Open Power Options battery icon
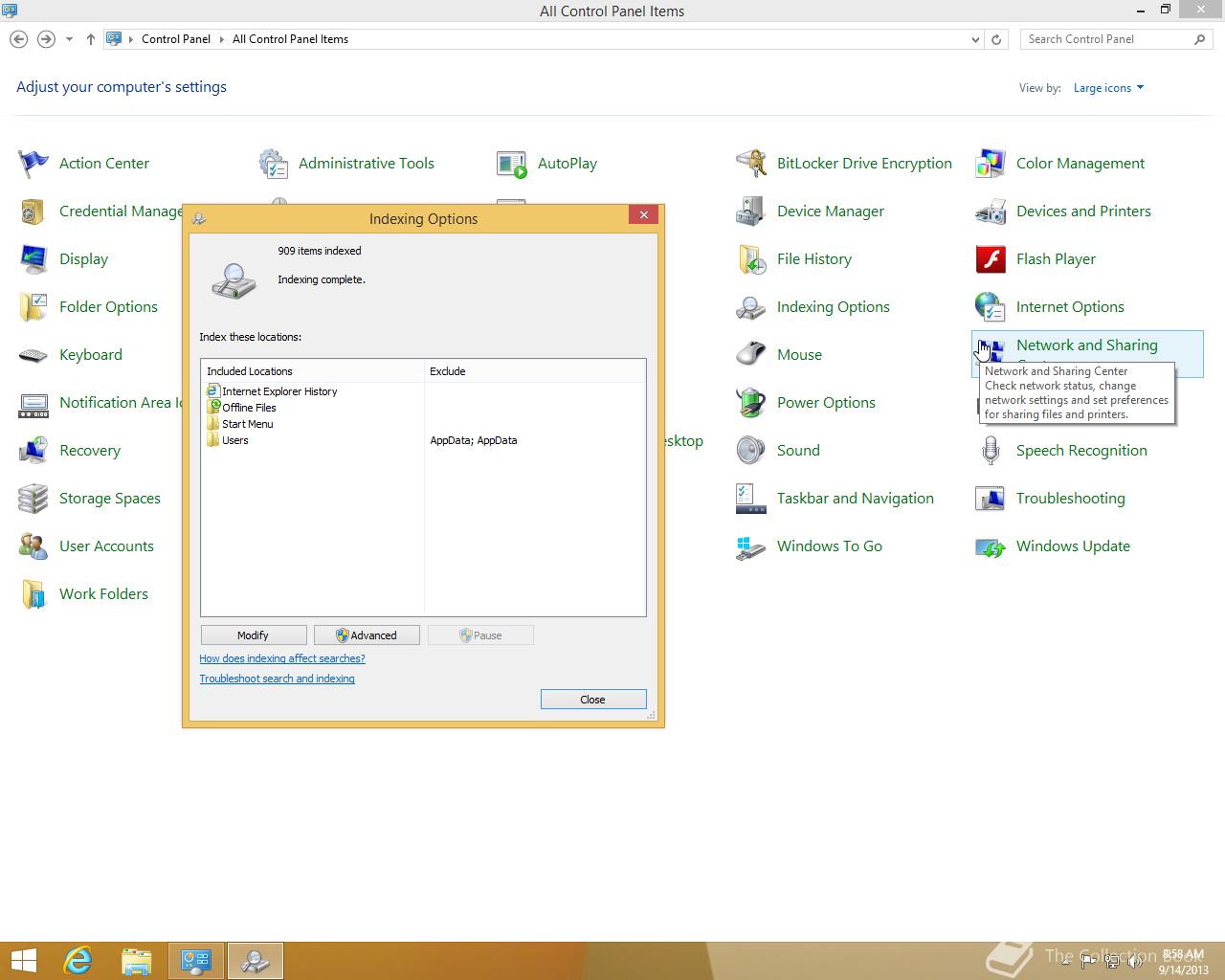Screen dimensions: 1225x980 click(x=751, y=403)
